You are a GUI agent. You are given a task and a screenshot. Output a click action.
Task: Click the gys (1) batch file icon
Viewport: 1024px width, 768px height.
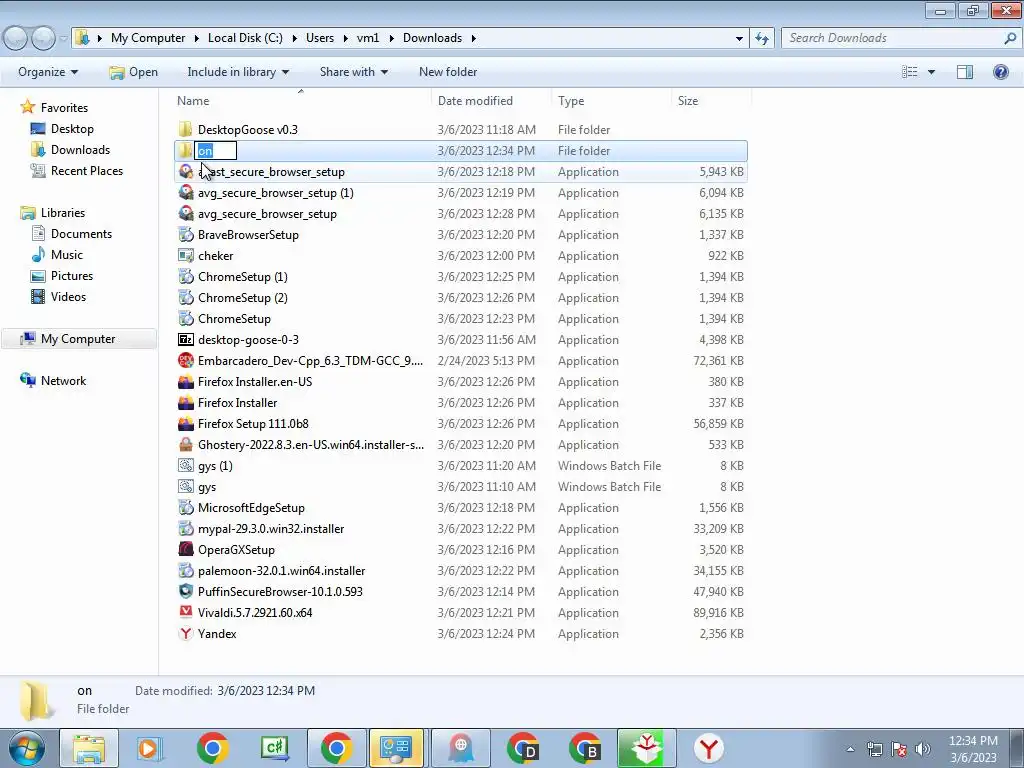185,466
